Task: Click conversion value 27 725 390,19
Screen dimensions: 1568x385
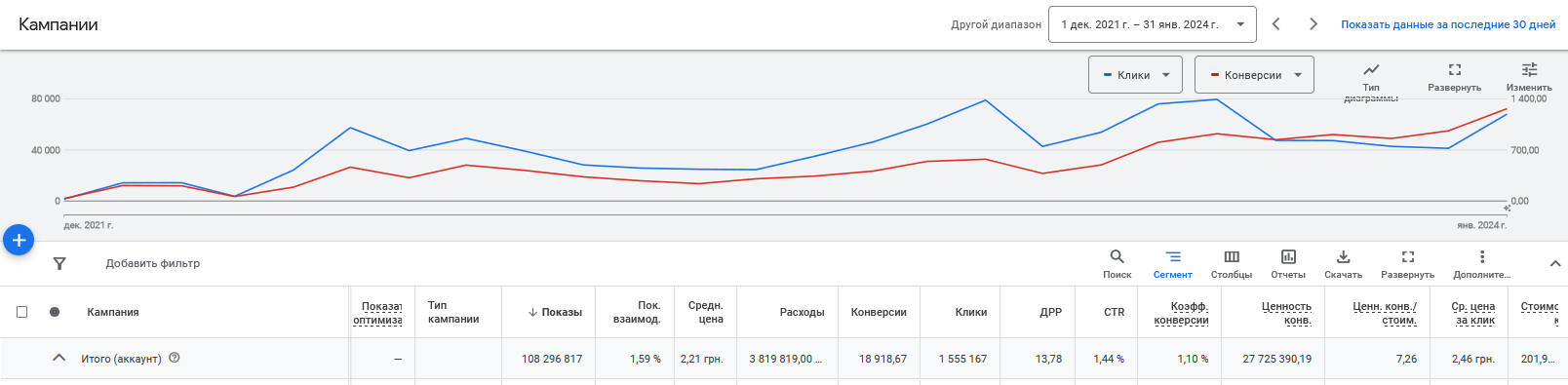Action: click(1276, 359)
